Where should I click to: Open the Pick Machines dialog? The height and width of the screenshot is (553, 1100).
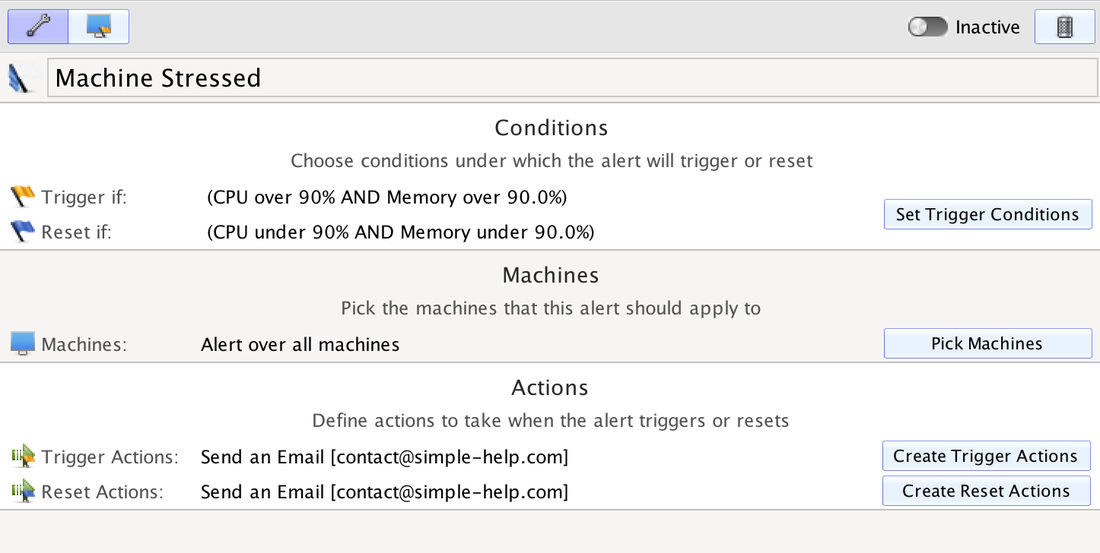(x=988, y=343)
